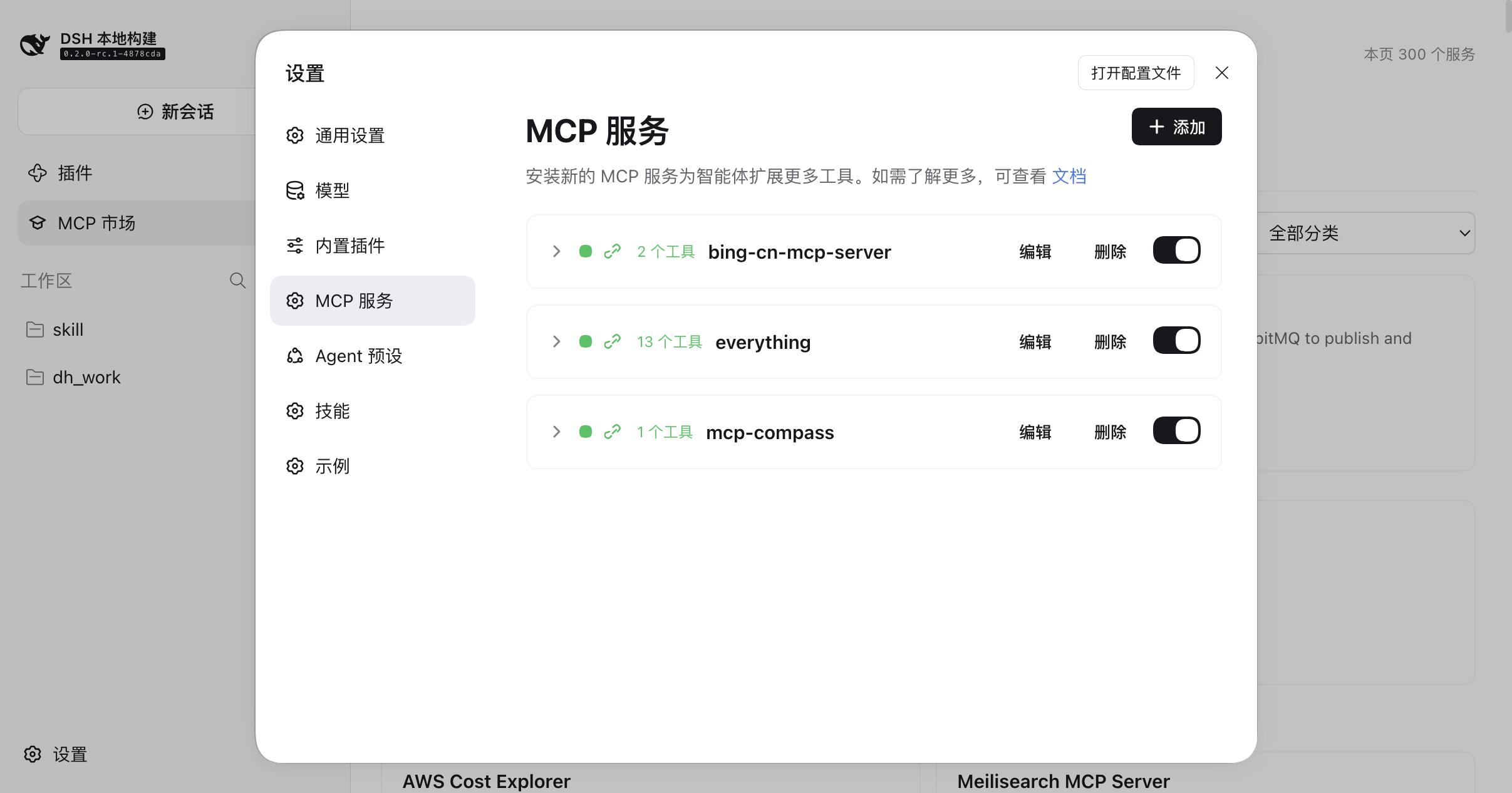The height and width of the screenshot is (793, 1512).
Task: Click the skill folder icon
Action: [35, 329]
